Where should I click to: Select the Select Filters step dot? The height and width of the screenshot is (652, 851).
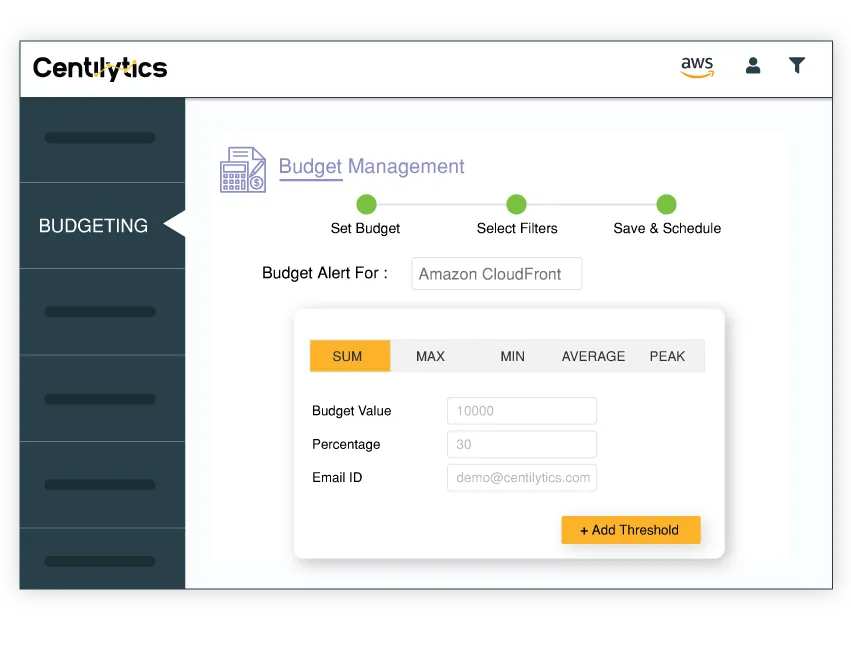[516, 204]
